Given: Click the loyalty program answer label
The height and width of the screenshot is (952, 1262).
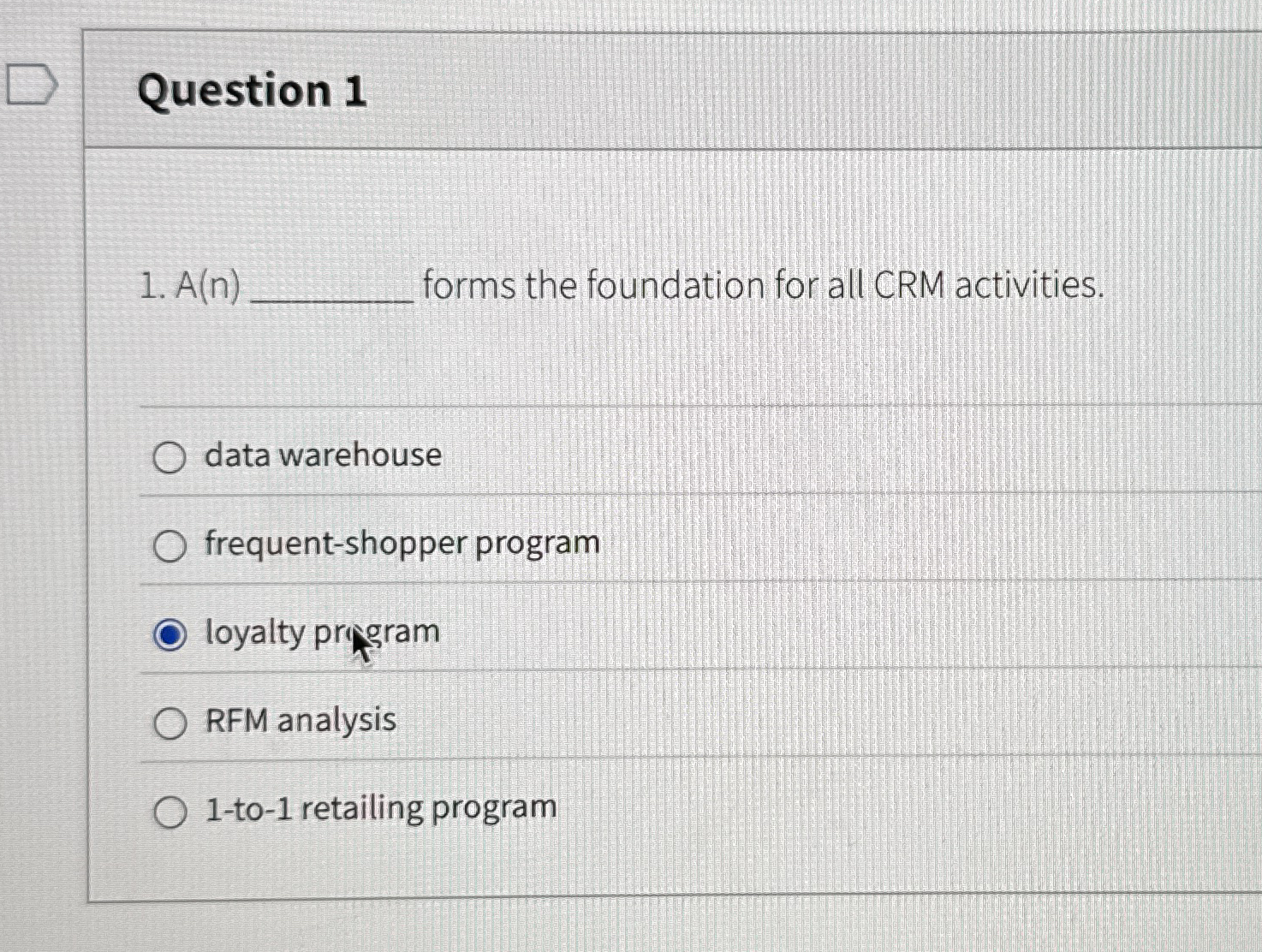Looking at the screenshot, I should coord(320,632).
